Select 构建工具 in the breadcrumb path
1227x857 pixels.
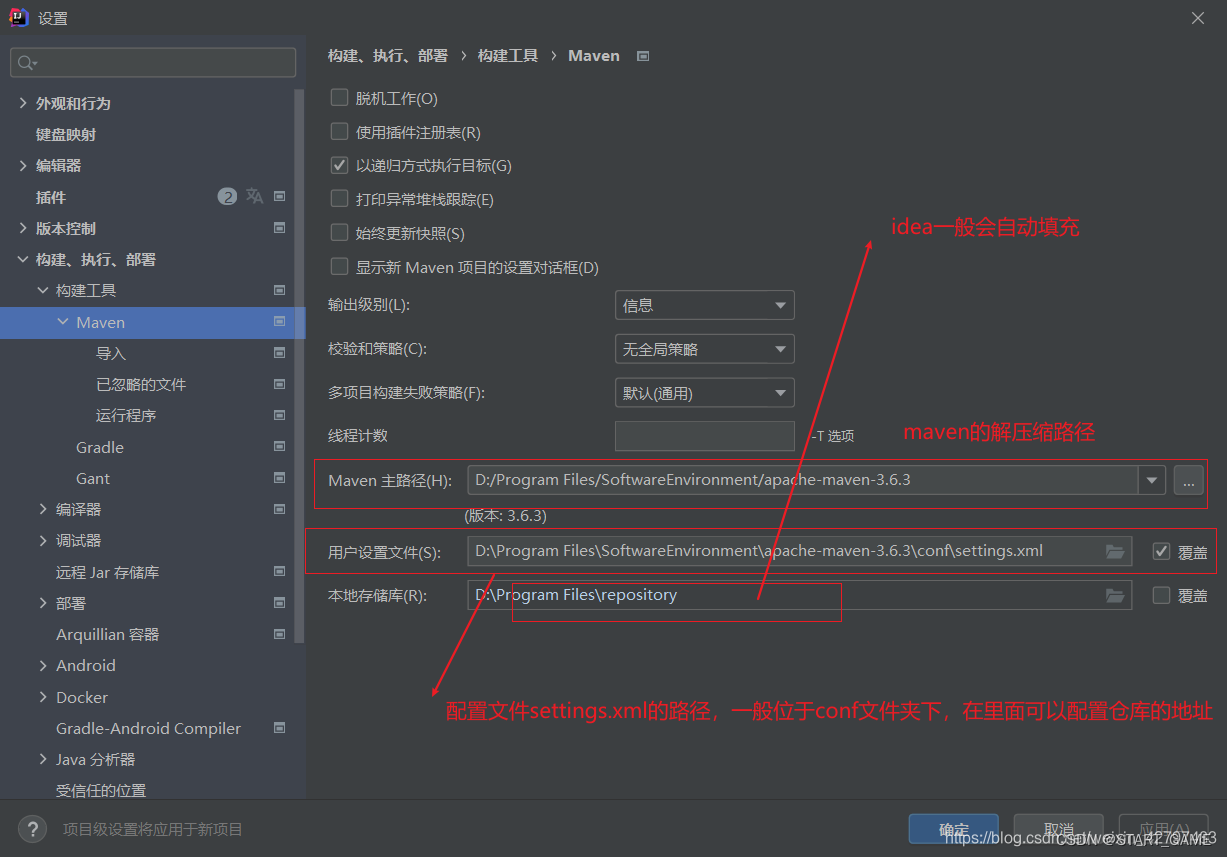click(x=507, y=56)
